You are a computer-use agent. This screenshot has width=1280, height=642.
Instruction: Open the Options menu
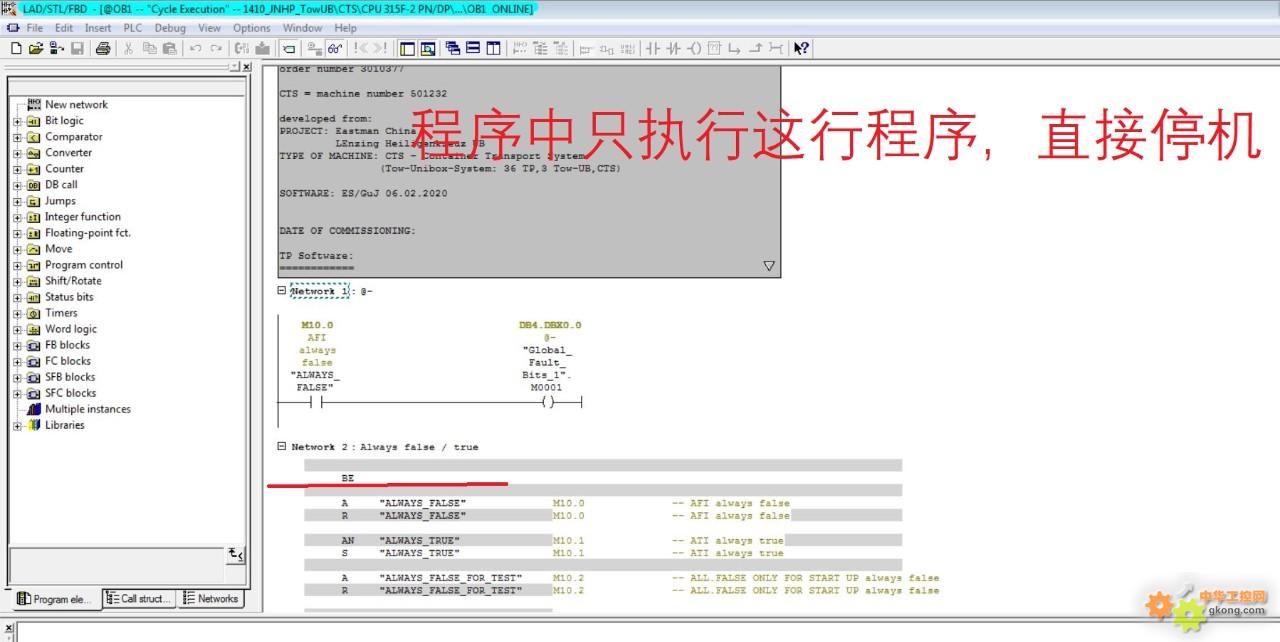(252, 28)
